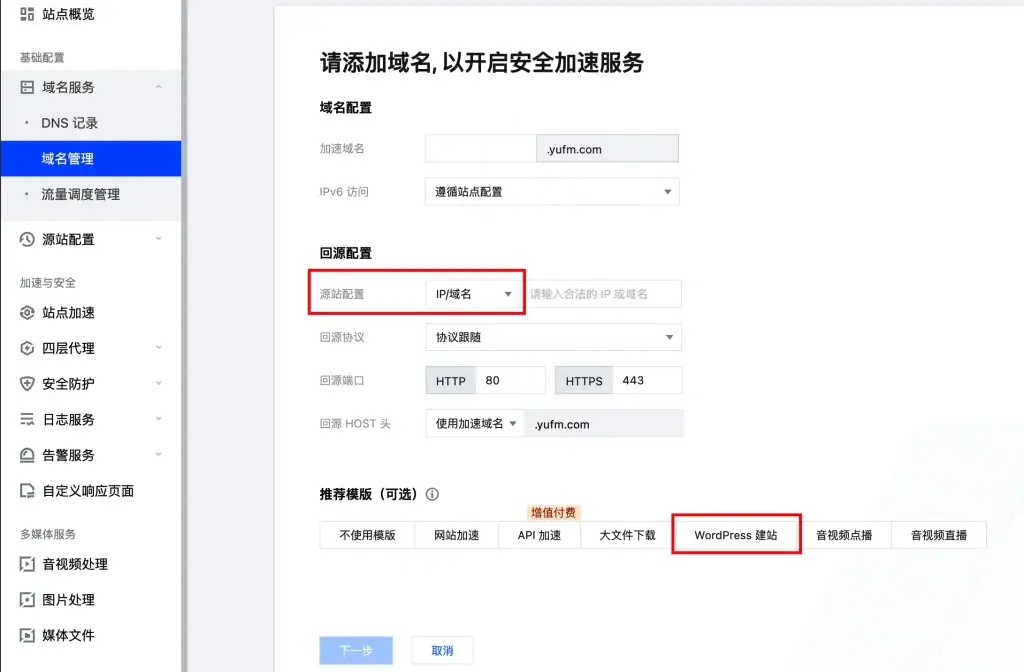The image size is (1024, 672).
Task: Expand the 回源协议 协议跟随 dropdown
Action: [552, 337]
